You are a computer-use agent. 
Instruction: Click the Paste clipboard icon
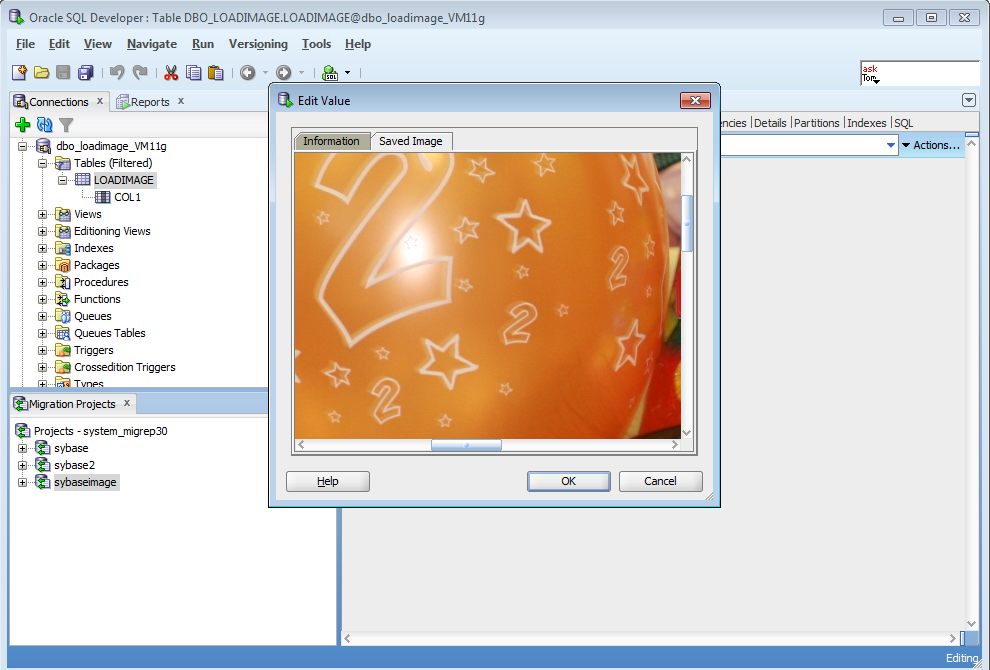216,73
